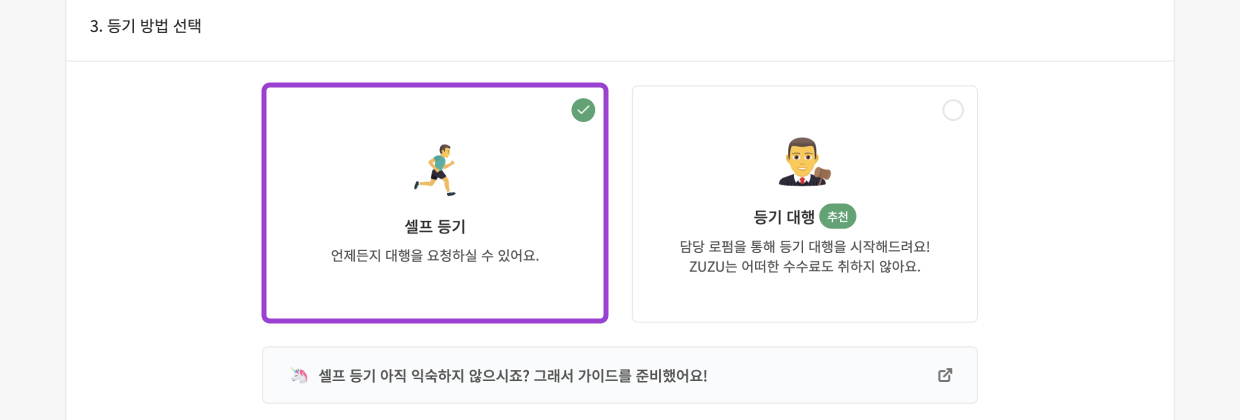Open guide via external link icon

click(944, 375)
